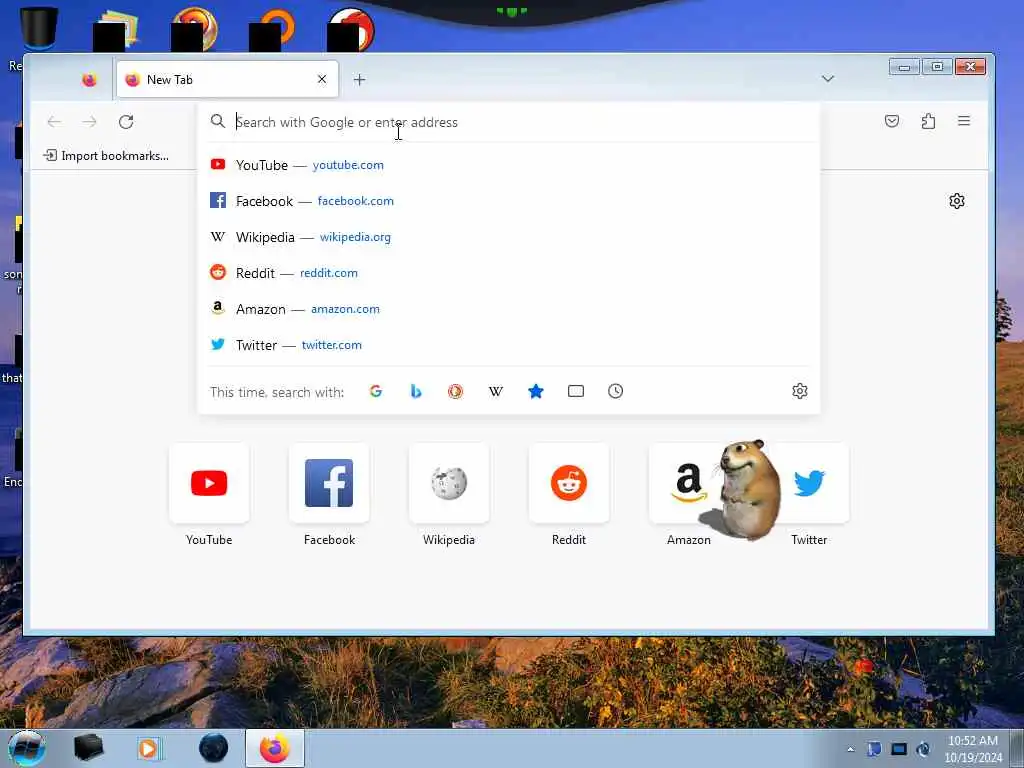Click the reload page button
This screenshot has height=768, width=1024.
[x=126, y=121]
